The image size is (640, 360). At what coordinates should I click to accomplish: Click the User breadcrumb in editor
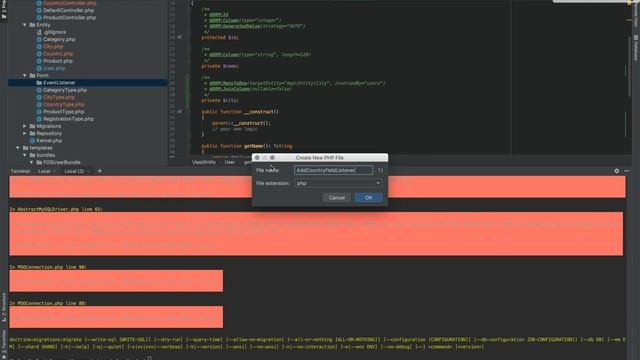pos(229,162)
